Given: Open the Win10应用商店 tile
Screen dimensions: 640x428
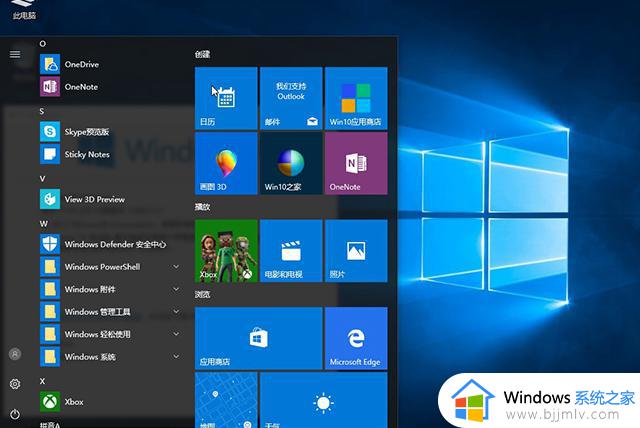Looking at the screenshot, I should 356,98.
